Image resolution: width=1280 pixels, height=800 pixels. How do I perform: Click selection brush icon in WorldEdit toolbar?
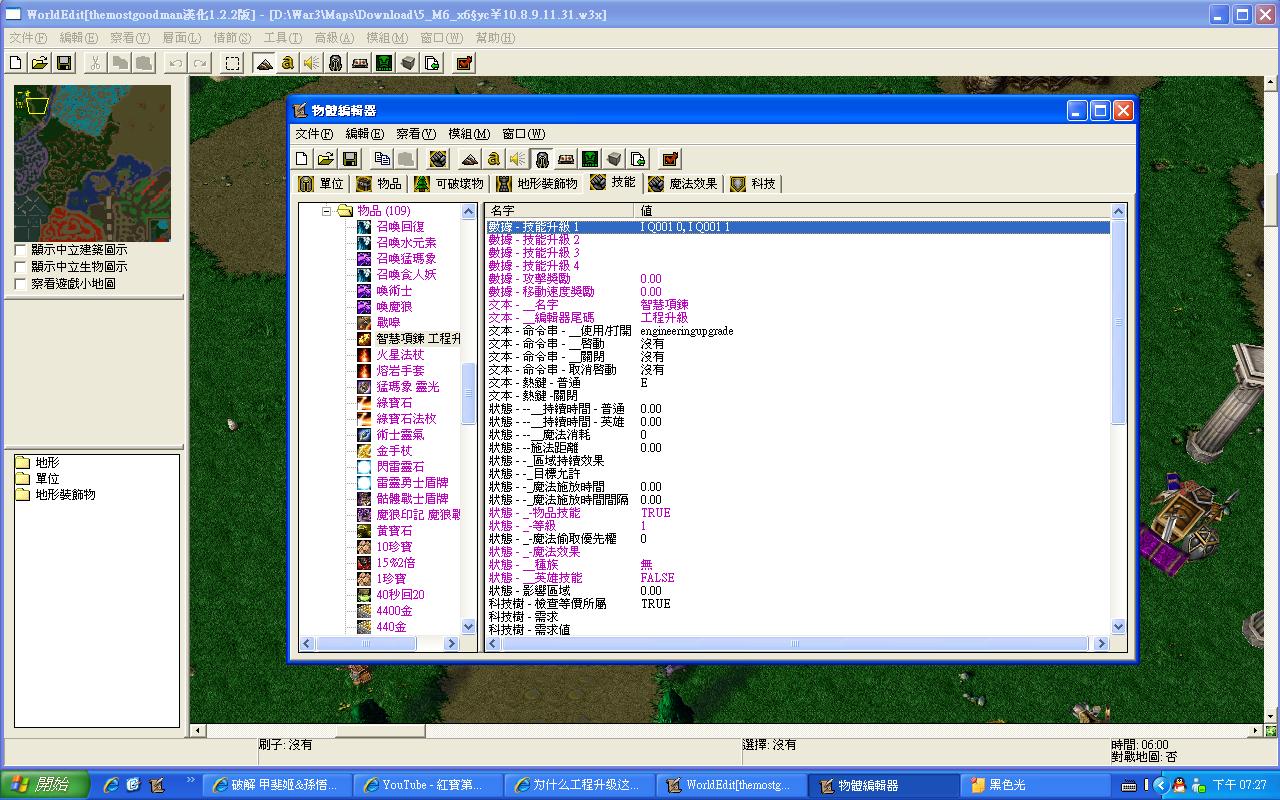point(233,63)
